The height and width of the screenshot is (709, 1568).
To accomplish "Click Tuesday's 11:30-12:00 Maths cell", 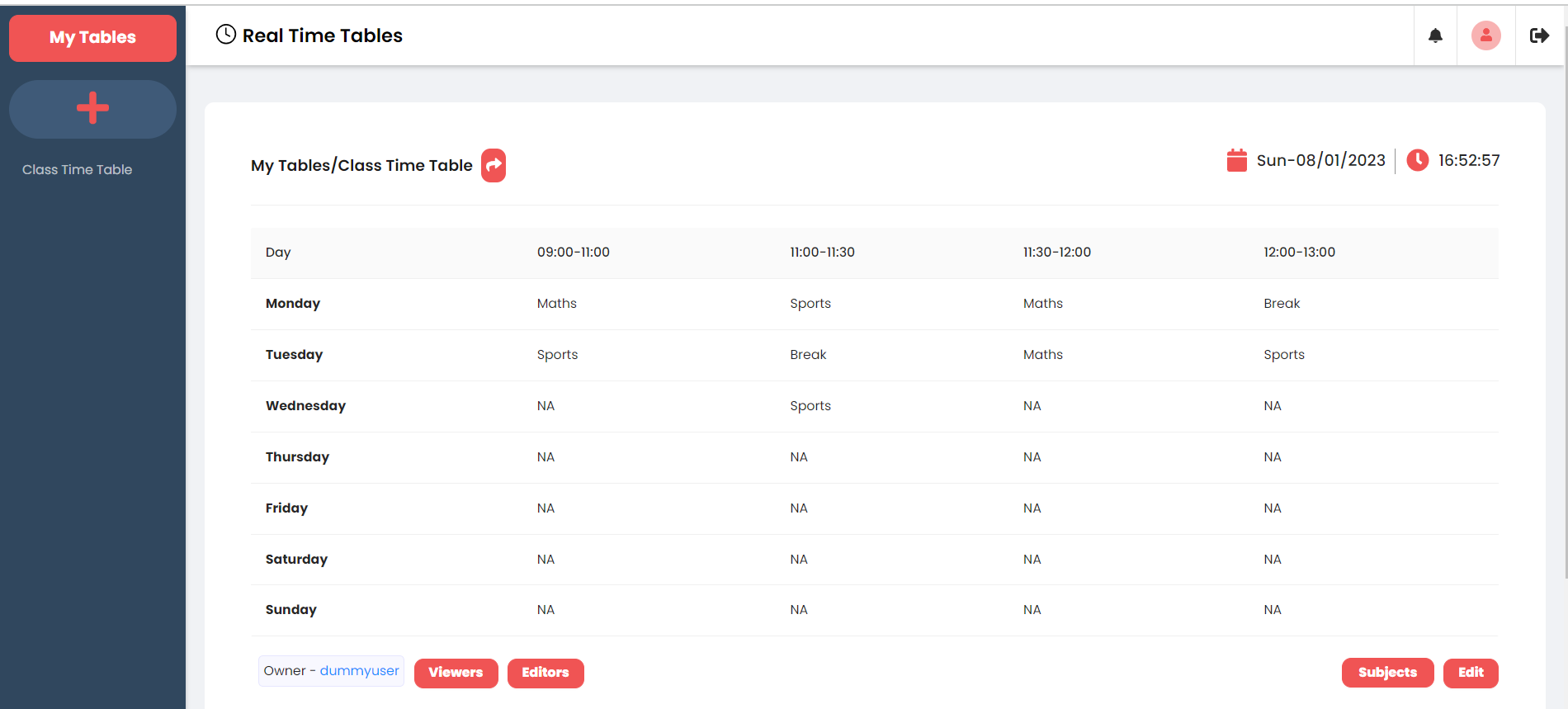I will pyautogui.click(x=1042, y=355).
